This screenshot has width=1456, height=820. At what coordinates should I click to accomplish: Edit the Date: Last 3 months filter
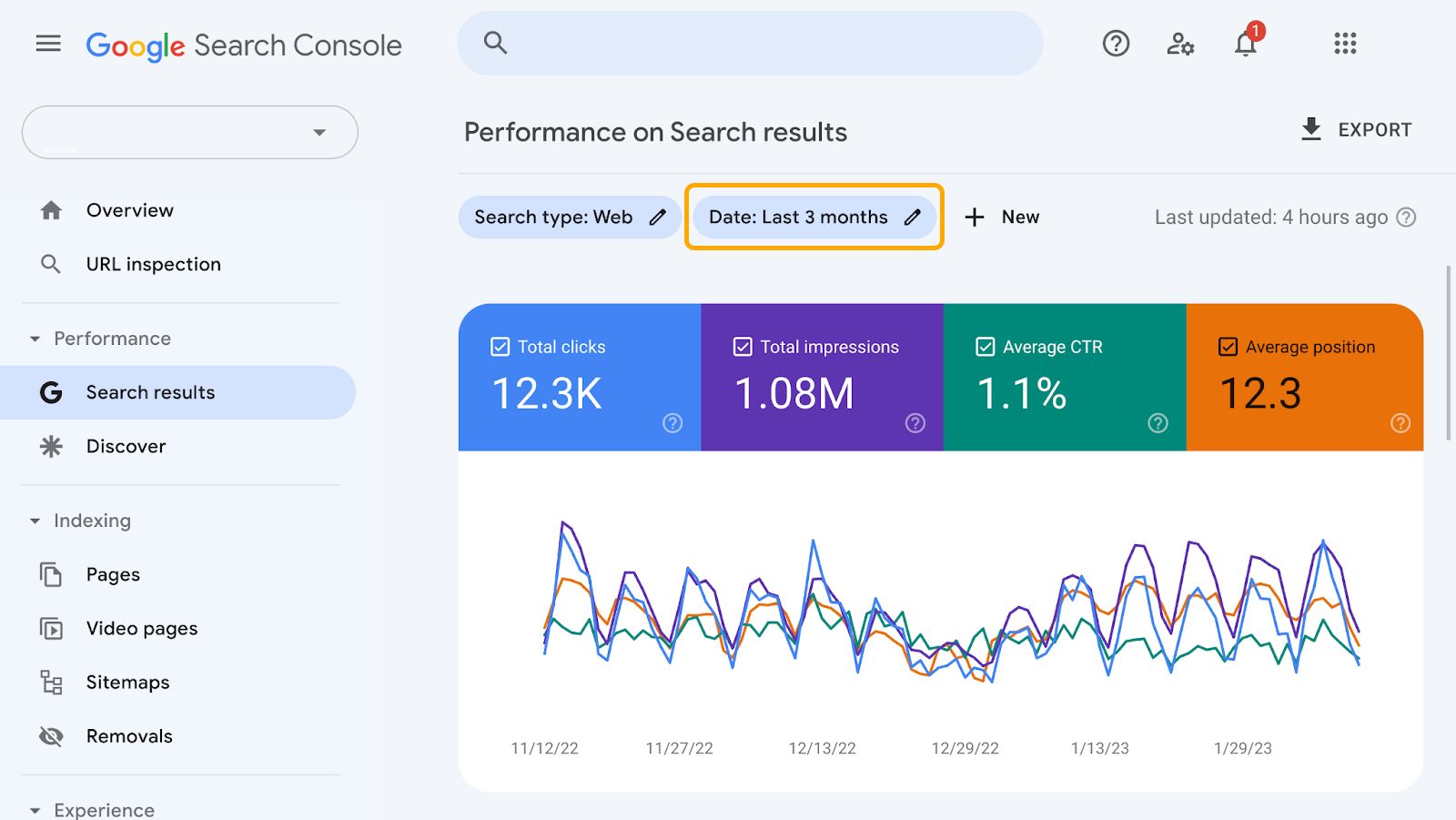click(813, 217)
